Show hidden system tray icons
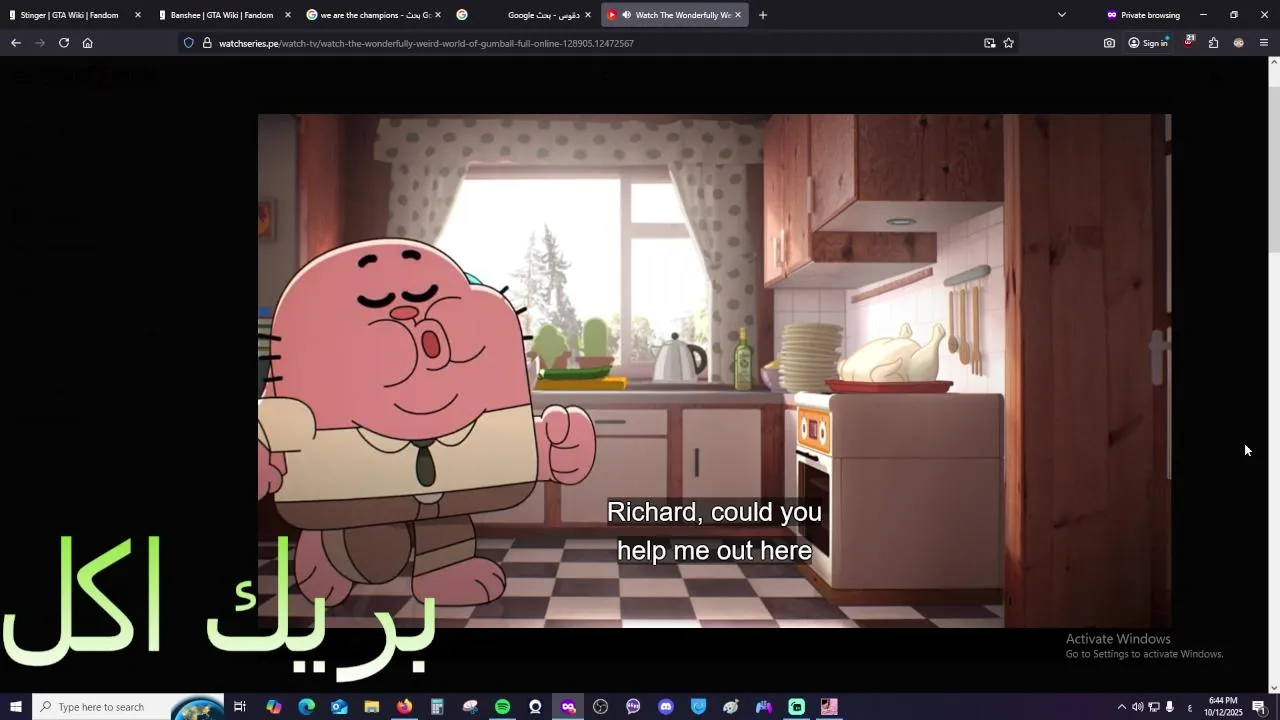Screen dimensions: 1280x720 [x=1121, y=707]
